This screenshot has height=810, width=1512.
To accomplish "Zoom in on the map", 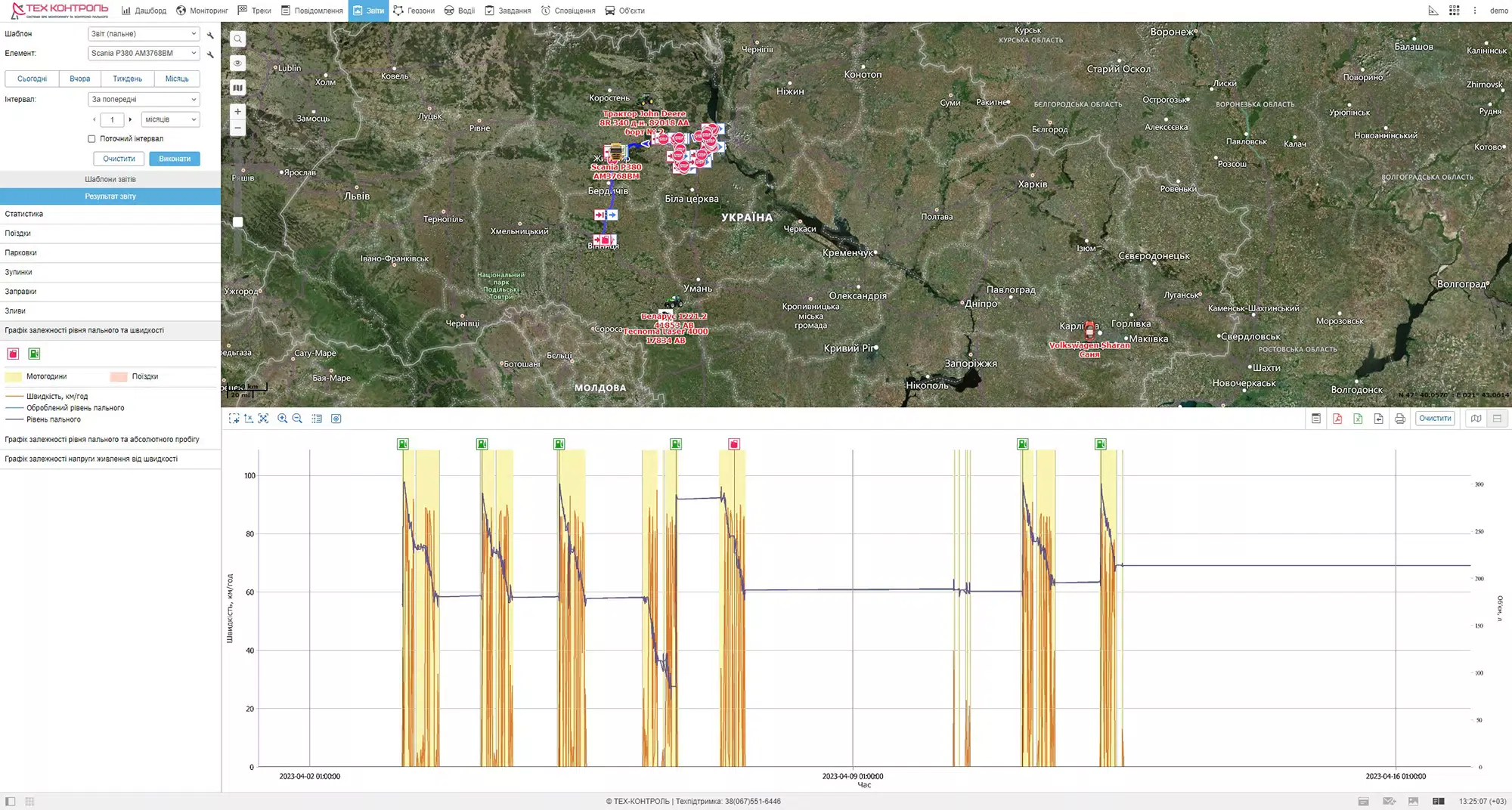I will coord(237,112).
